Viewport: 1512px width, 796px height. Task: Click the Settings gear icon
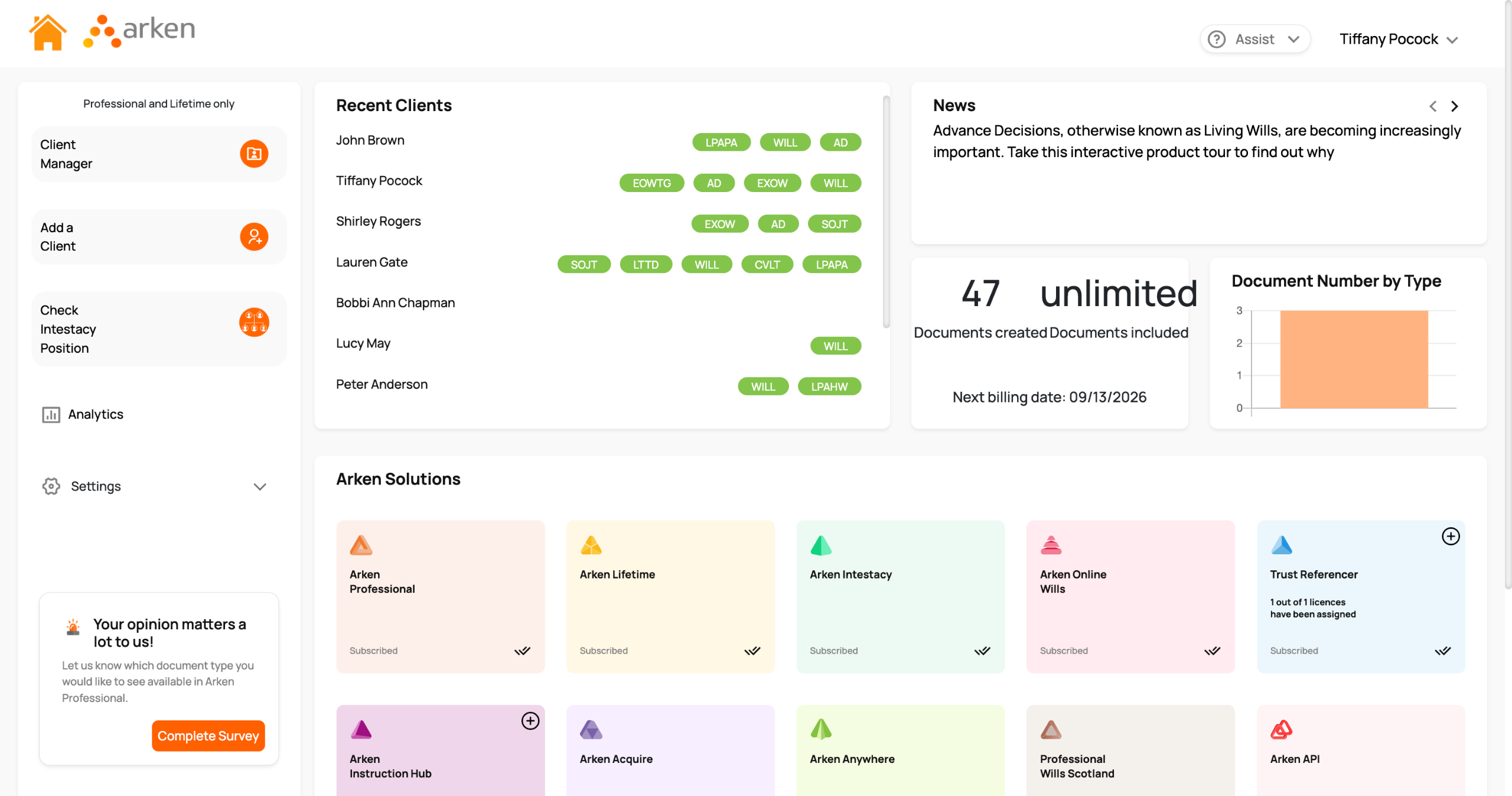point(51,486)
